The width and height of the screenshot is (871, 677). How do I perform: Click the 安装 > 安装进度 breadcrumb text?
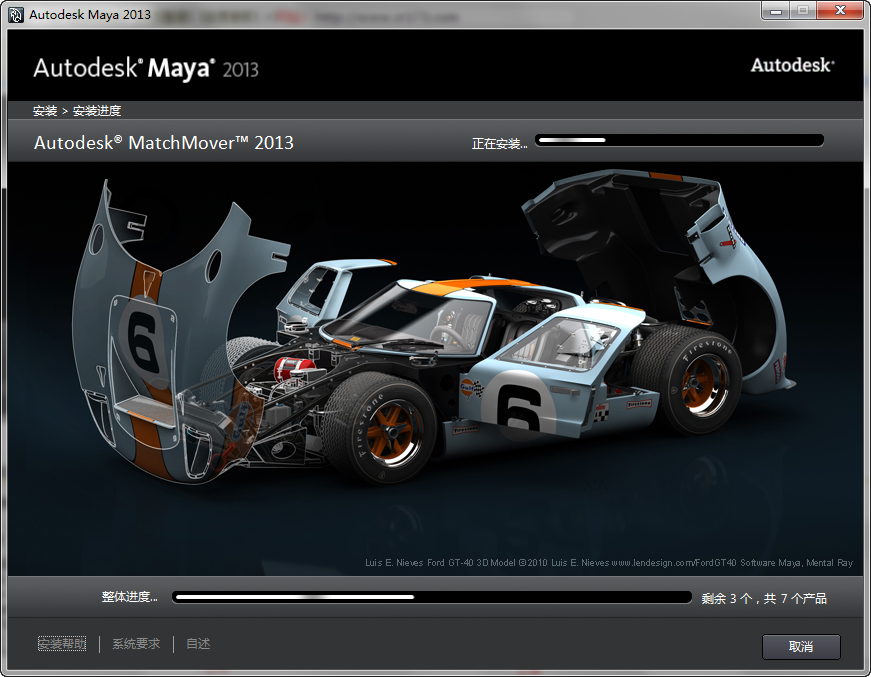77,111
